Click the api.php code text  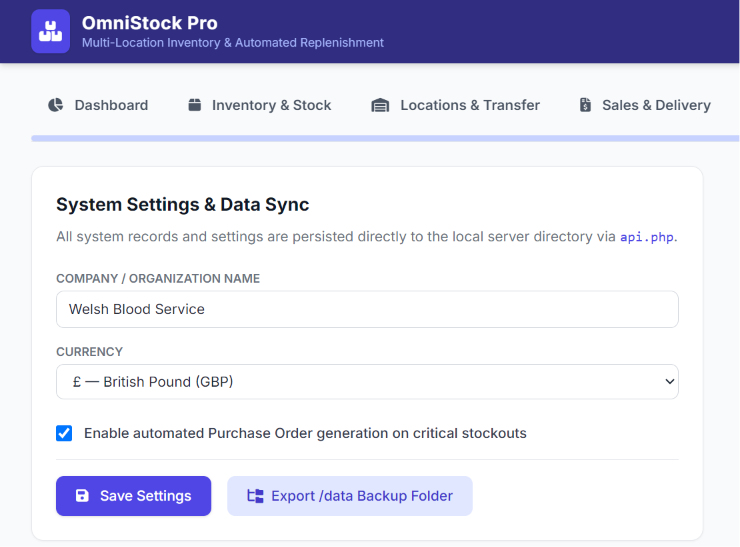(x=647, y=236)
